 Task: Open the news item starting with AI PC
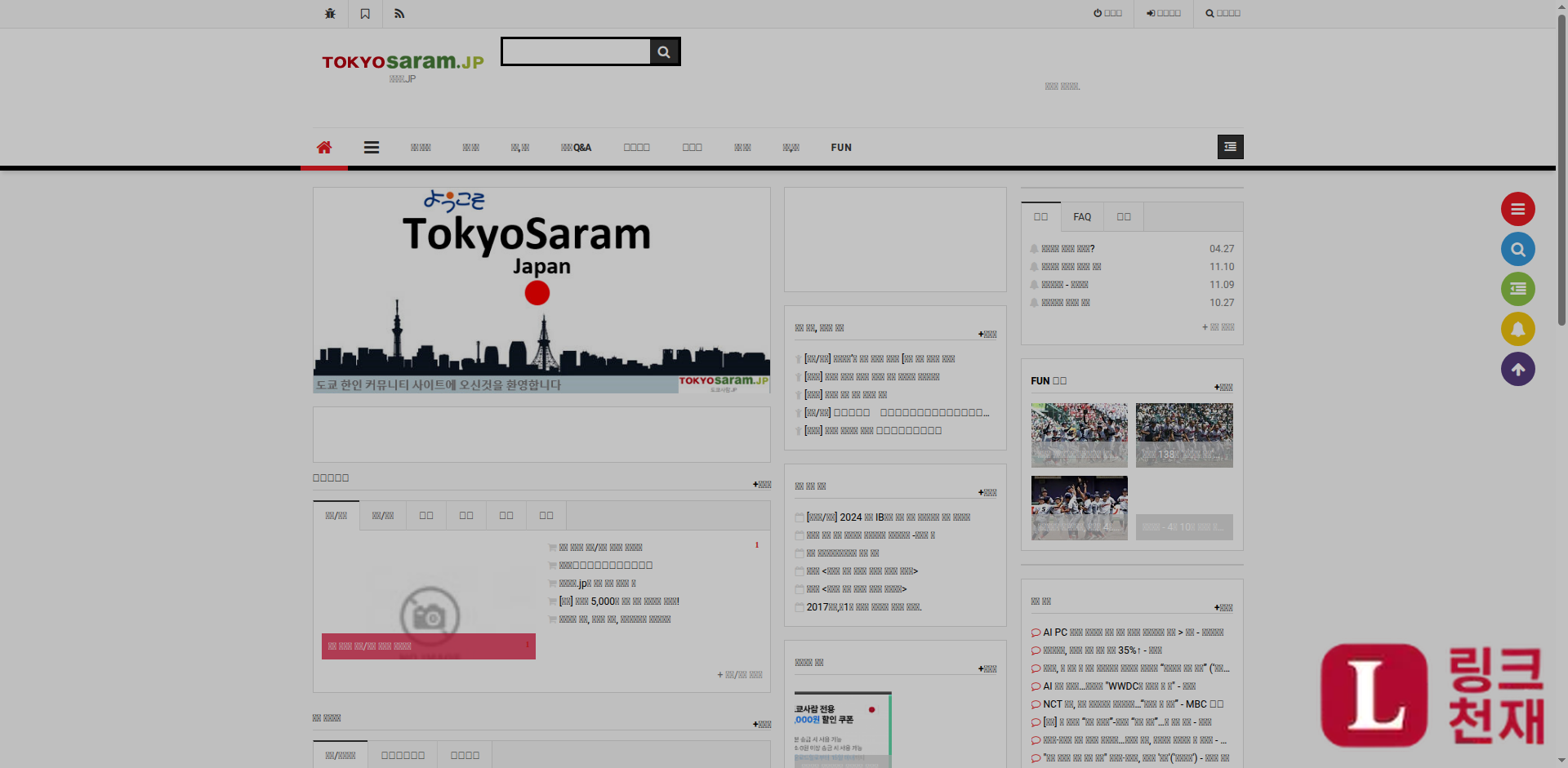(x=1133, y=633)
